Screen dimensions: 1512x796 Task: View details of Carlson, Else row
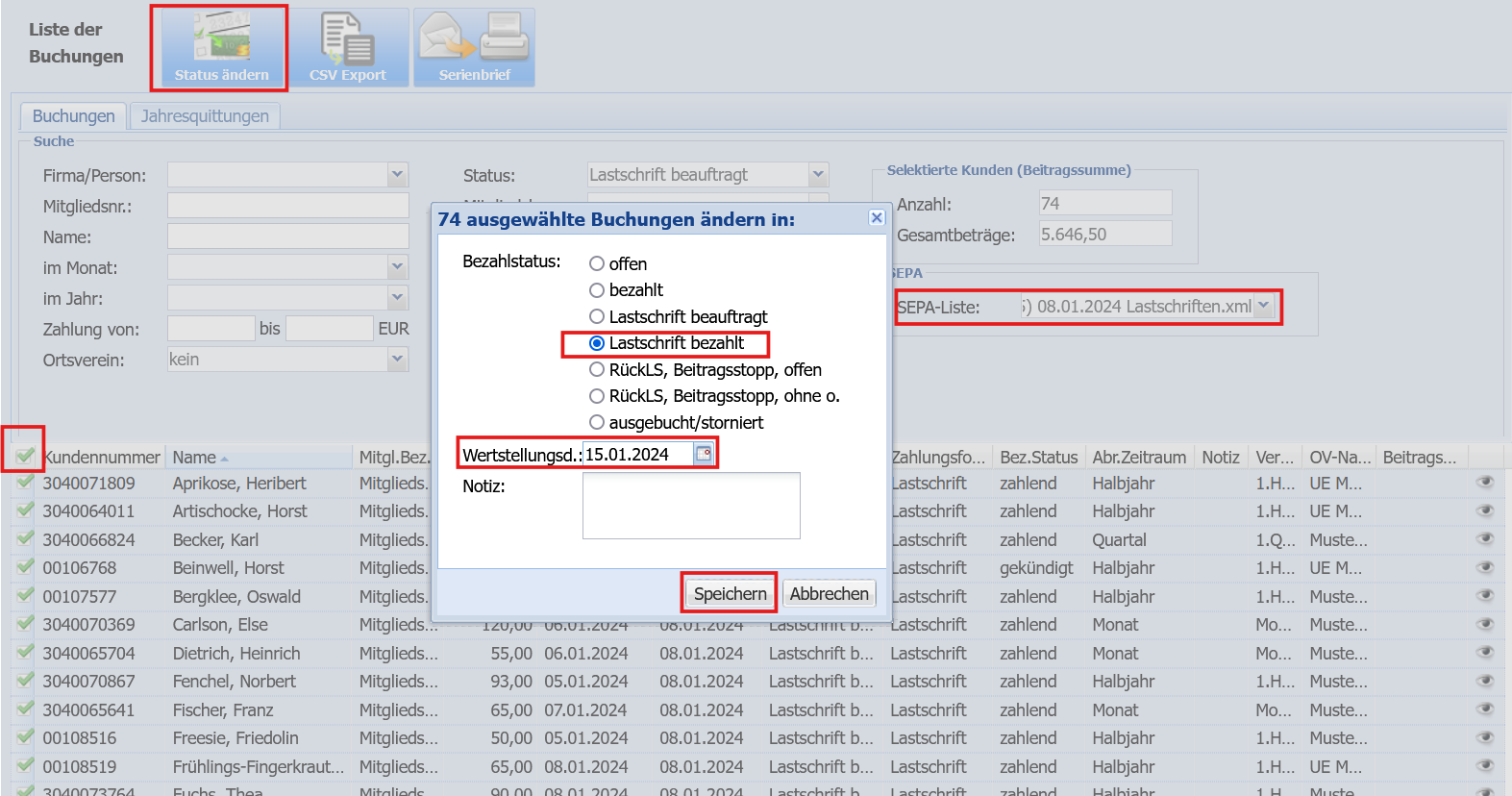(1485, 624)
